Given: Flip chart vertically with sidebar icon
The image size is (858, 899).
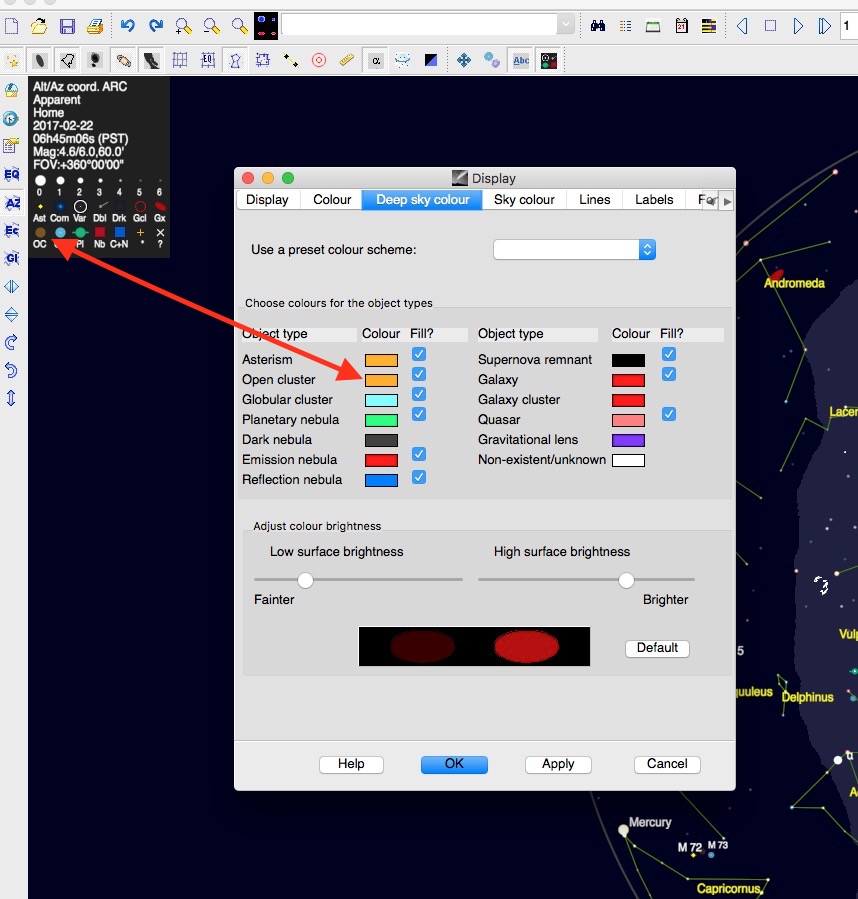Looking at the screenshot, I should [11, 314].
